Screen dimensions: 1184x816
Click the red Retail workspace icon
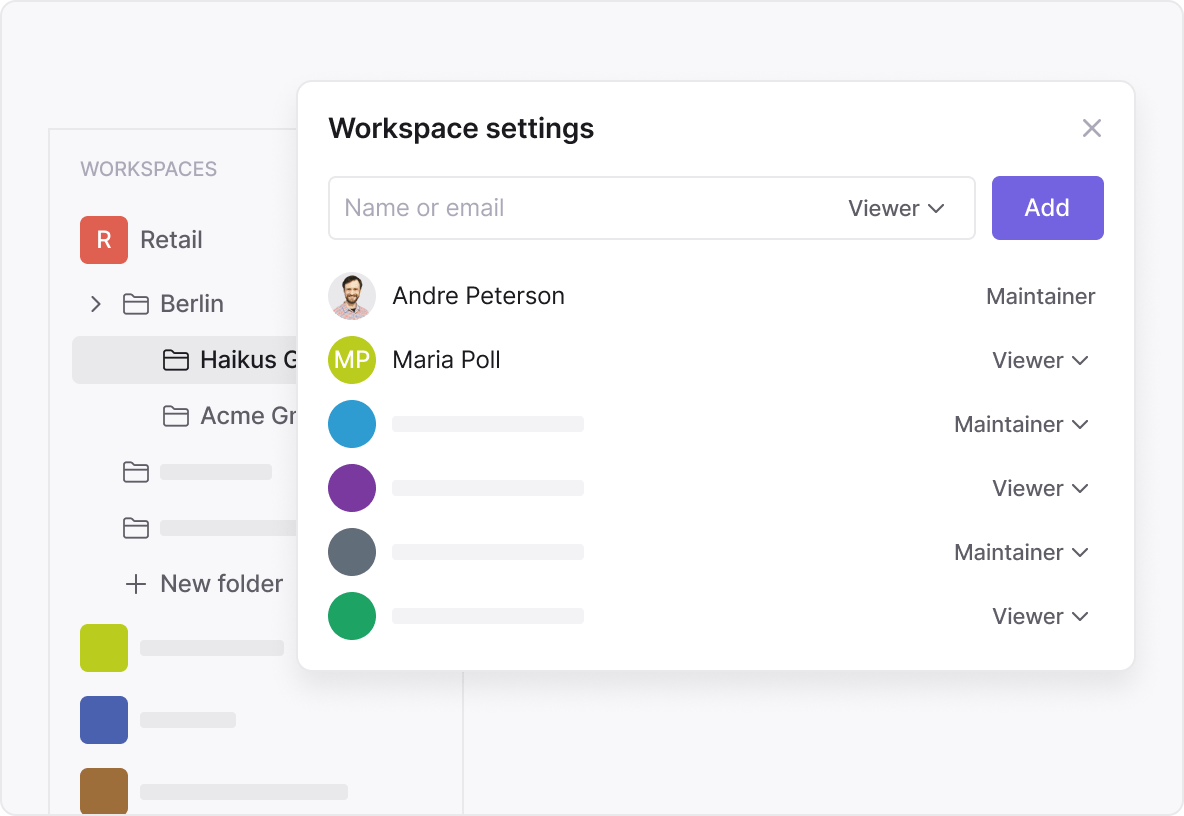tap(104, 240)
